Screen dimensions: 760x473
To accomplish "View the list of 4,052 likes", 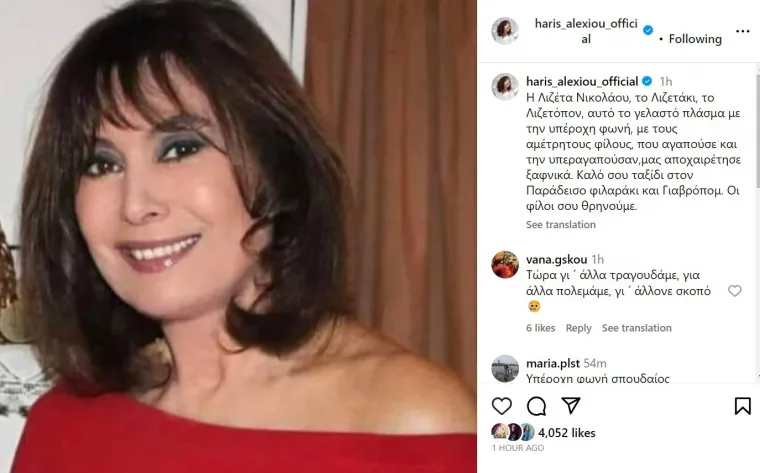I will [567, 433].
